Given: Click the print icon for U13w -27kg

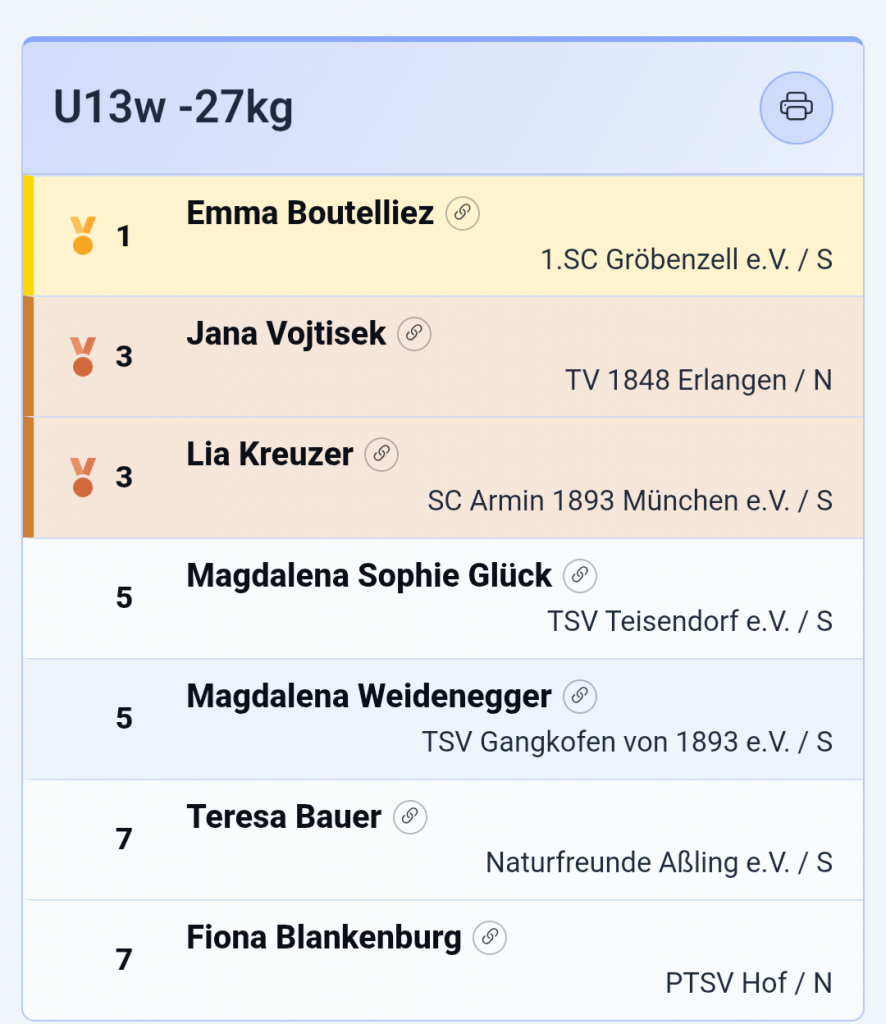Looking at the screenshot, I should coord(796,106).
